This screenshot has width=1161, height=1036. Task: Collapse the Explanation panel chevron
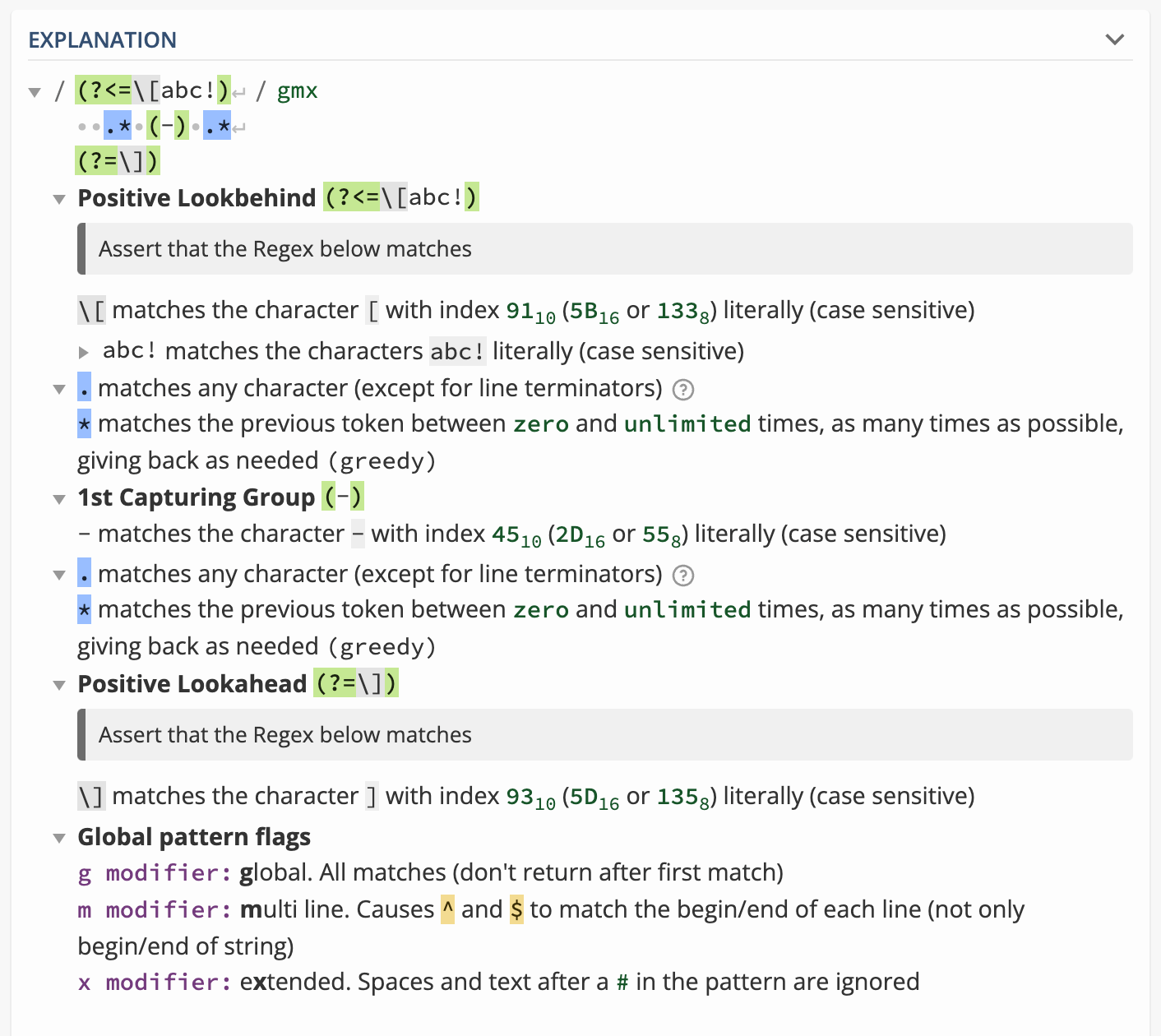pyautogui.click(x=1114, y=39)
